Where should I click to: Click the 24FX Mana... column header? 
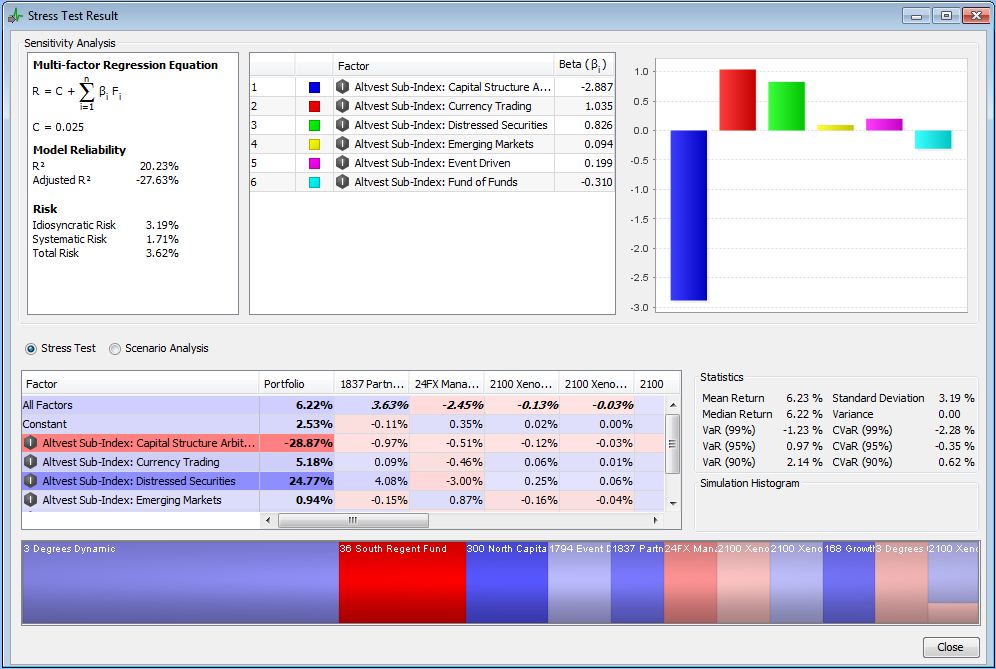tap(446, 384)
